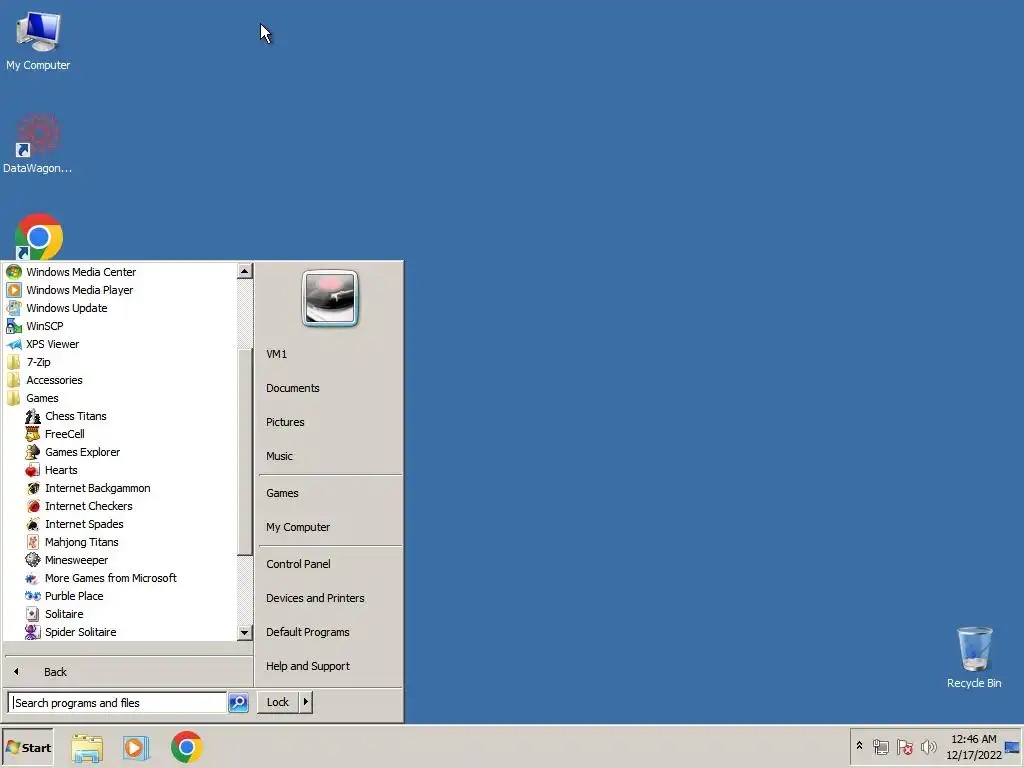The height and width of the screenshot is (768, 1024).
Task: Open Control Panel
Action: pos(298,564)
